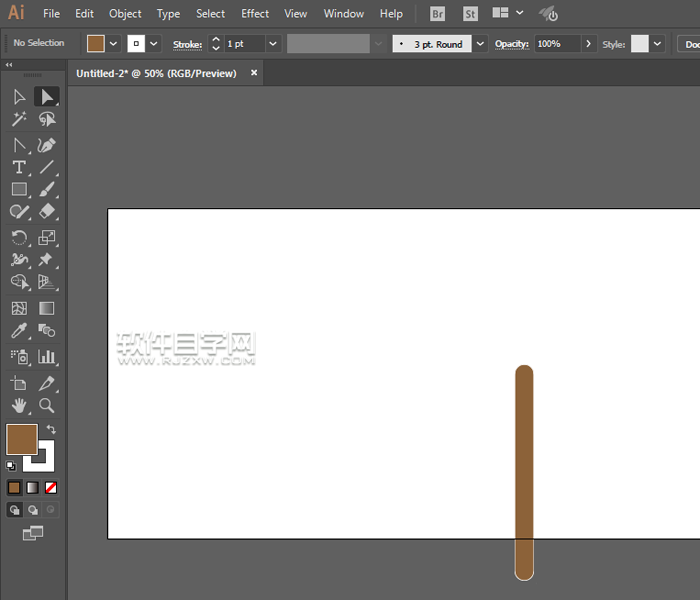Switch to Gradient paint mode

click(x=32, y=488)
